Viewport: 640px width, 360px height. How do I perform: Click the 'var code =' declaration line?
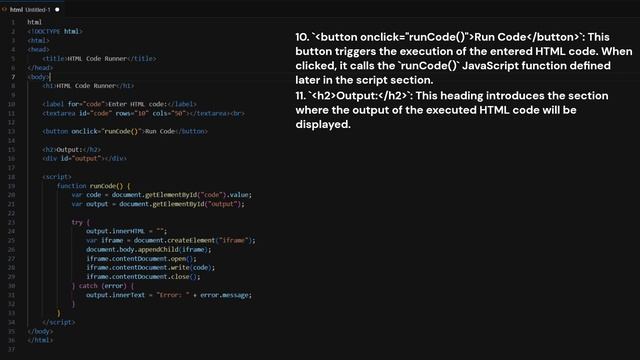(x=162, y=195)
